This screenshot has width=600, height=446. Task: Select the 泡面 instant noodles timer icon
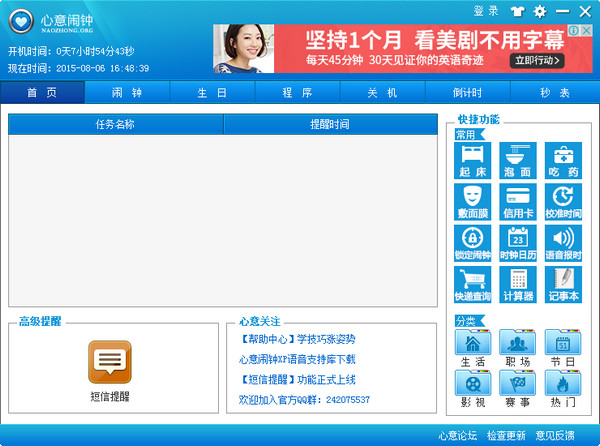pos(517,160)
